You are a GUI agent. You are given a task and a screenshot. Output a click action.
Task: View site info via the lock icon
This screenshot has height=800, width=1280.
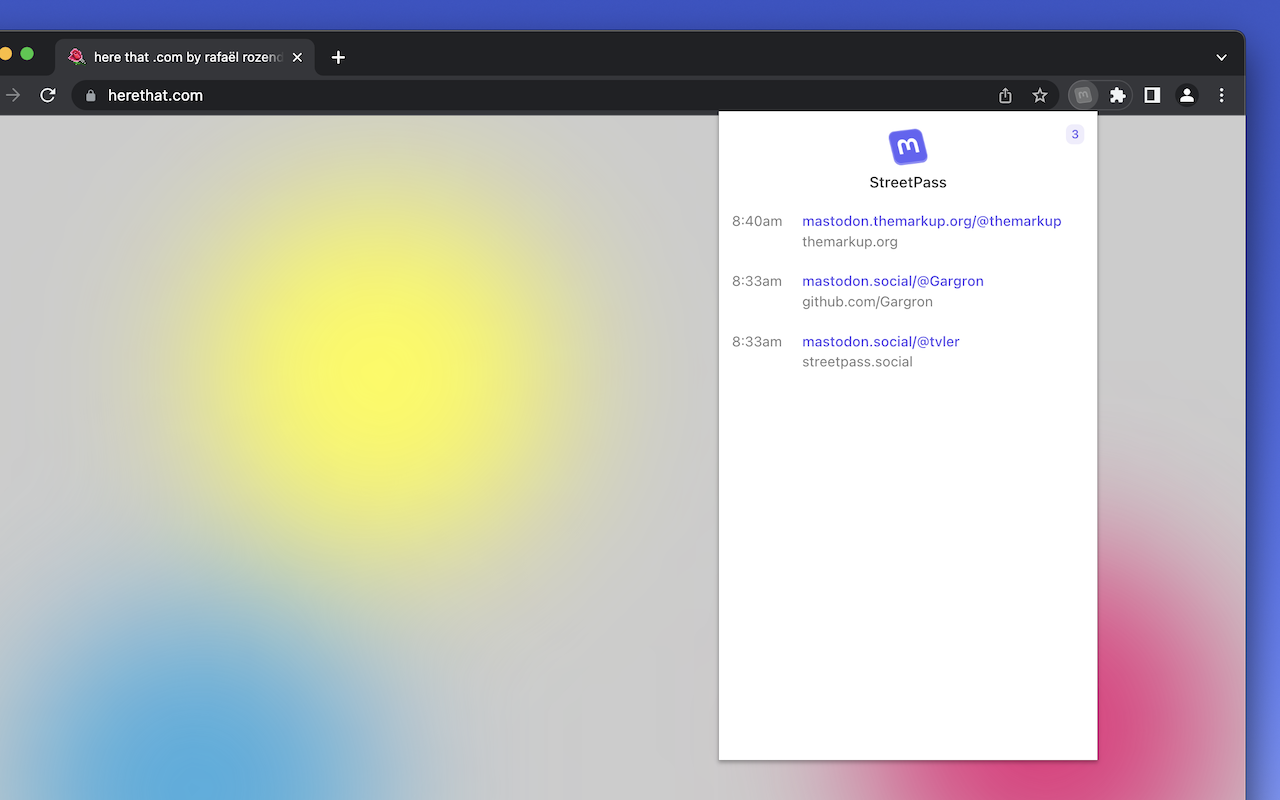coord(91,96)
